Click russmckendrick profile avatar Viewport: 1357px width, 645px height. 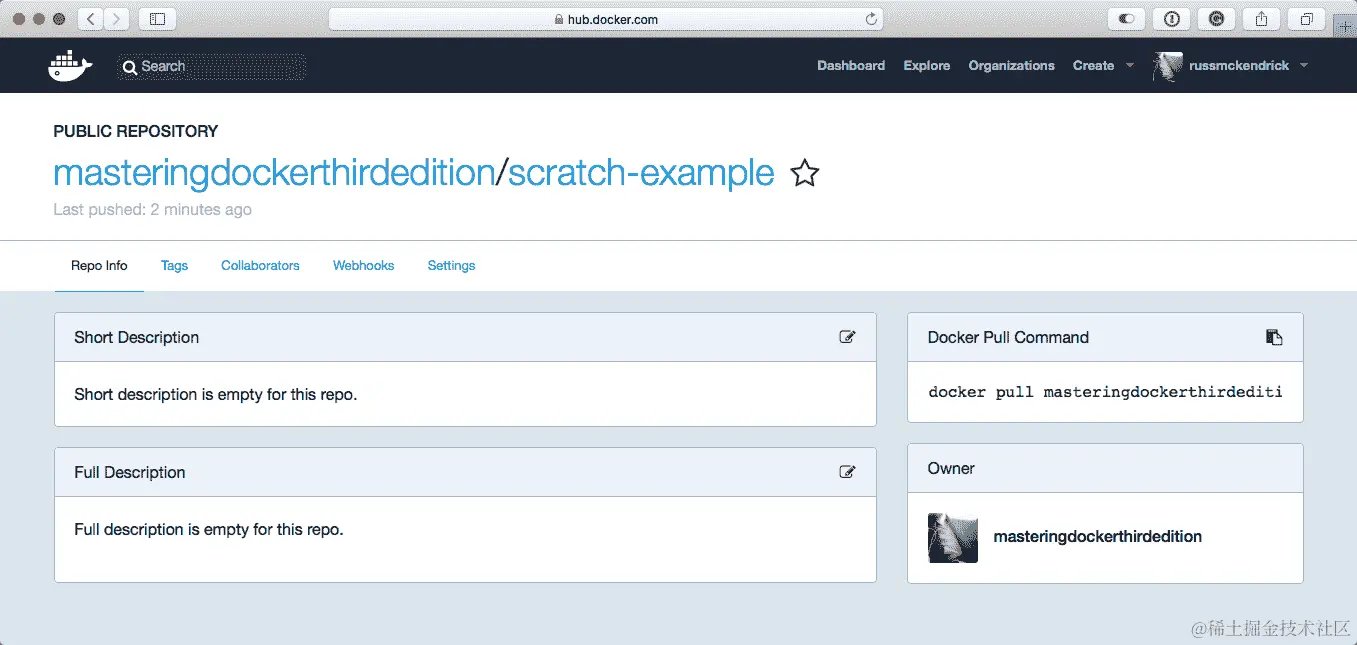(1168, 66)
